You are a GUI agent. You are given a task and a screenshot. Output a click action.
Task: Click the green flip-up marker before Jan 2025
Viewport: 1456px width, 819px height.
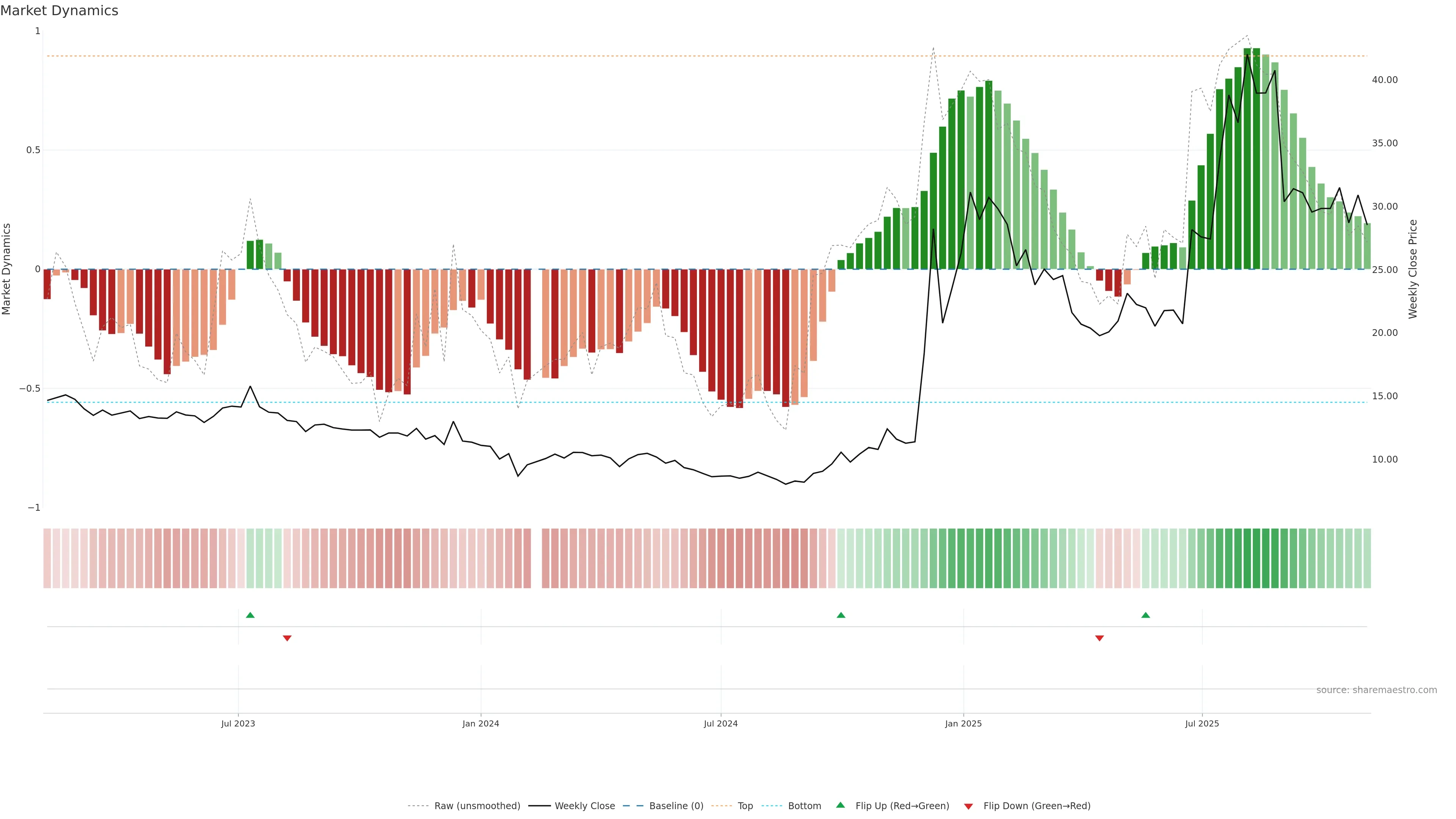pyautogui.click(x=841, y=615)
